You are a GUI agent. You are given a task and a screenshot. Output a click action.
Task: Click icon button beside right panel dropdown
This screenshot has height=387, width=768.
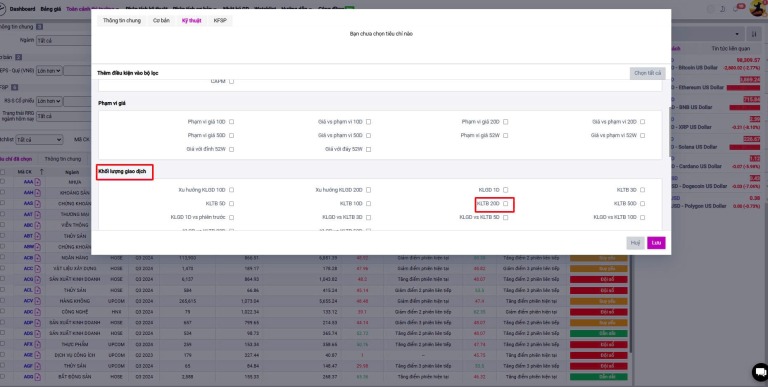(x=754, y=34)
